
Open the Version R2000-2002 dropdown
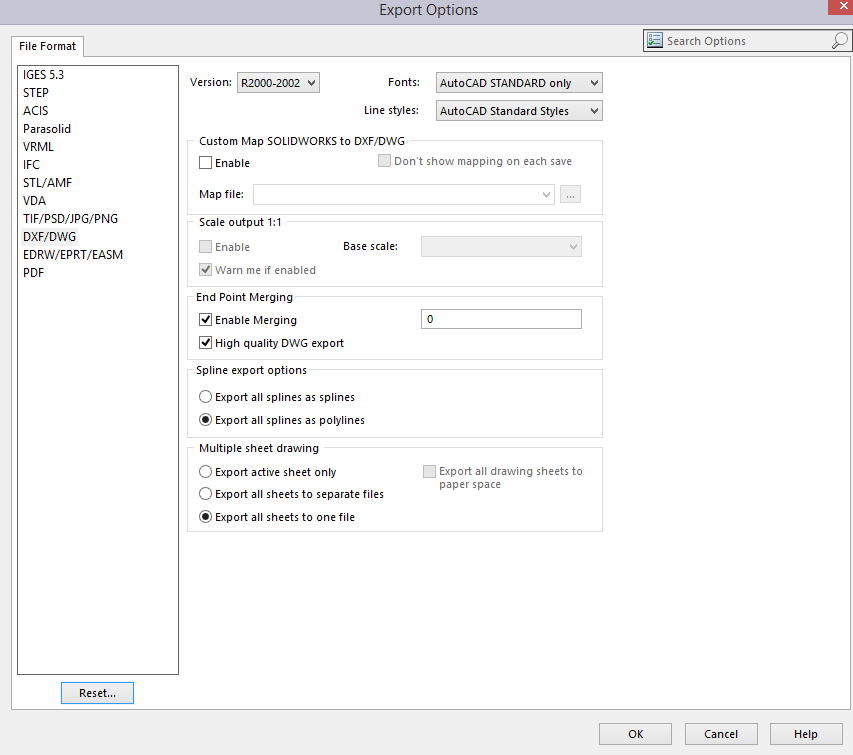pyautogui.click(x=277, y=83)
